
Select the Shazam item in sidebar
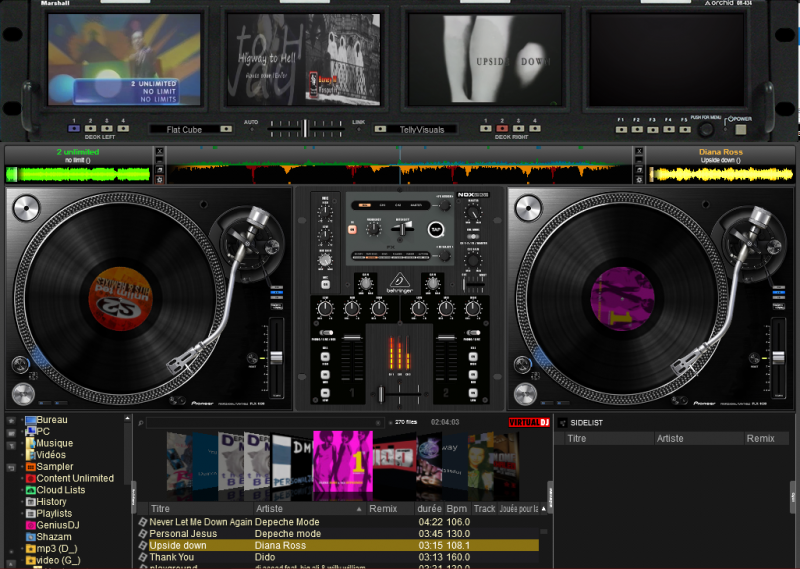click(53, 537)
